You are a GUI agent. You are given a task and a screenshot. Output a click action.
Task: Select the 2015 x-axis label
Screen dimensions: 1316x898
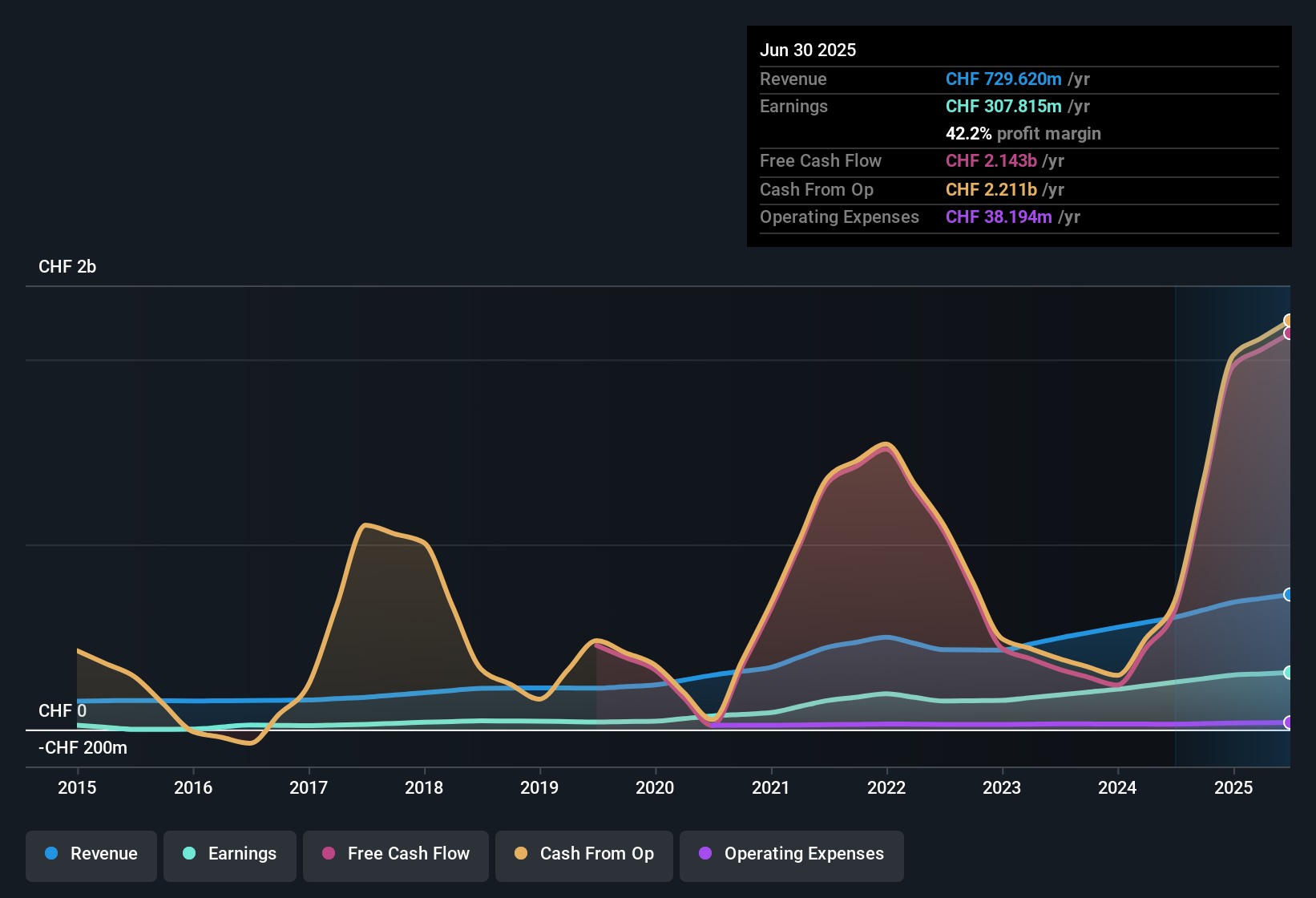(x=77, y=787)
